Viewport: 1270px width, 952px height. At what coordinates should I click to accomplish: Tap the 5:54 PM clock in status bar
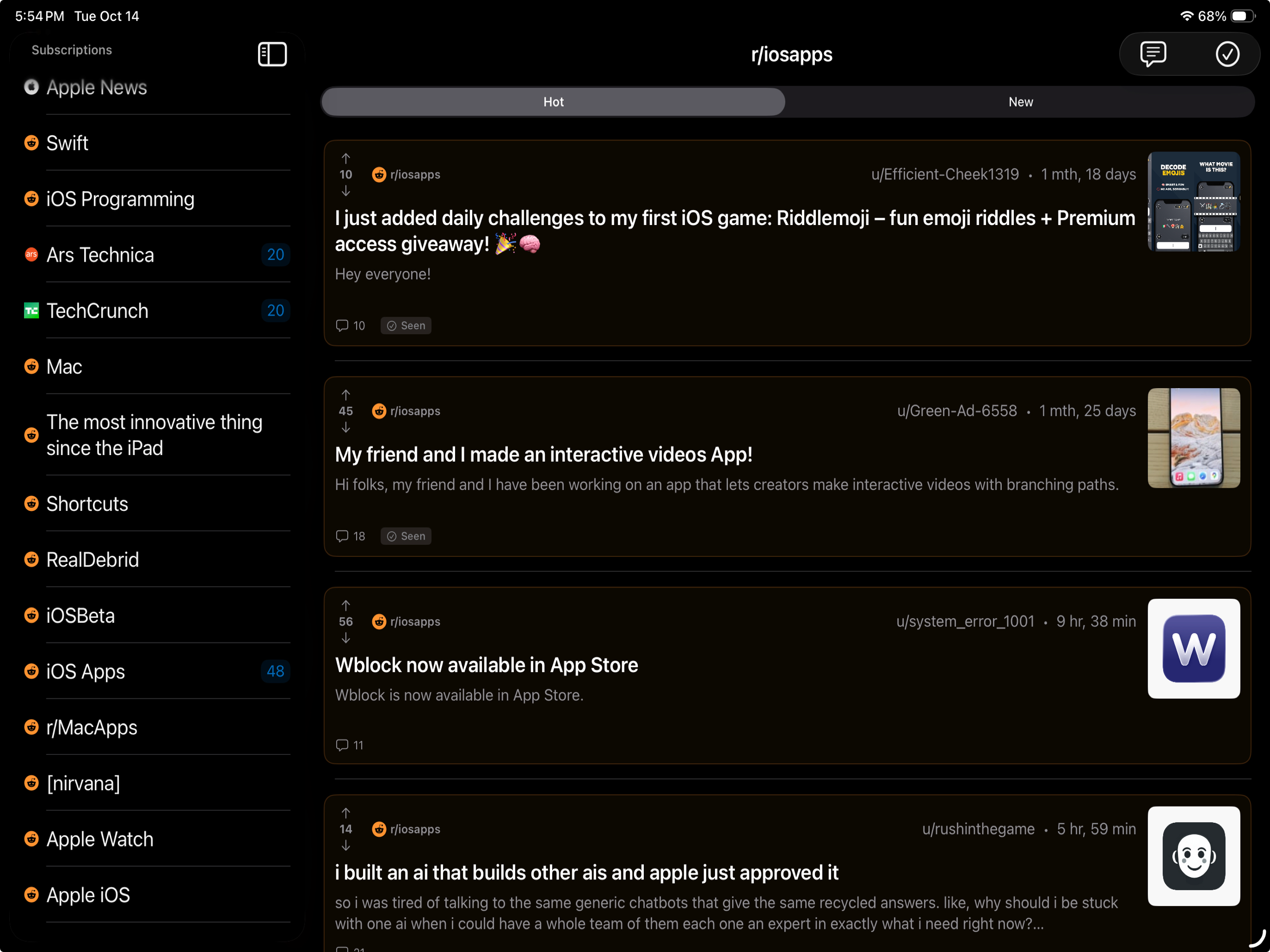[40, 16]
